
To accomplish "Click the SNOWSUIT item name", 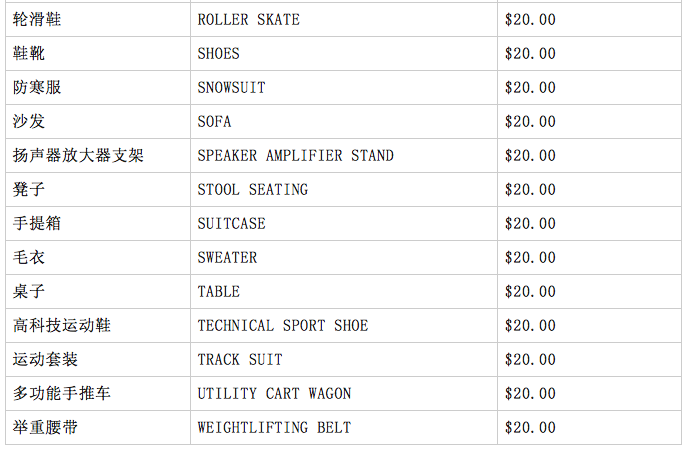I will 231,88.
